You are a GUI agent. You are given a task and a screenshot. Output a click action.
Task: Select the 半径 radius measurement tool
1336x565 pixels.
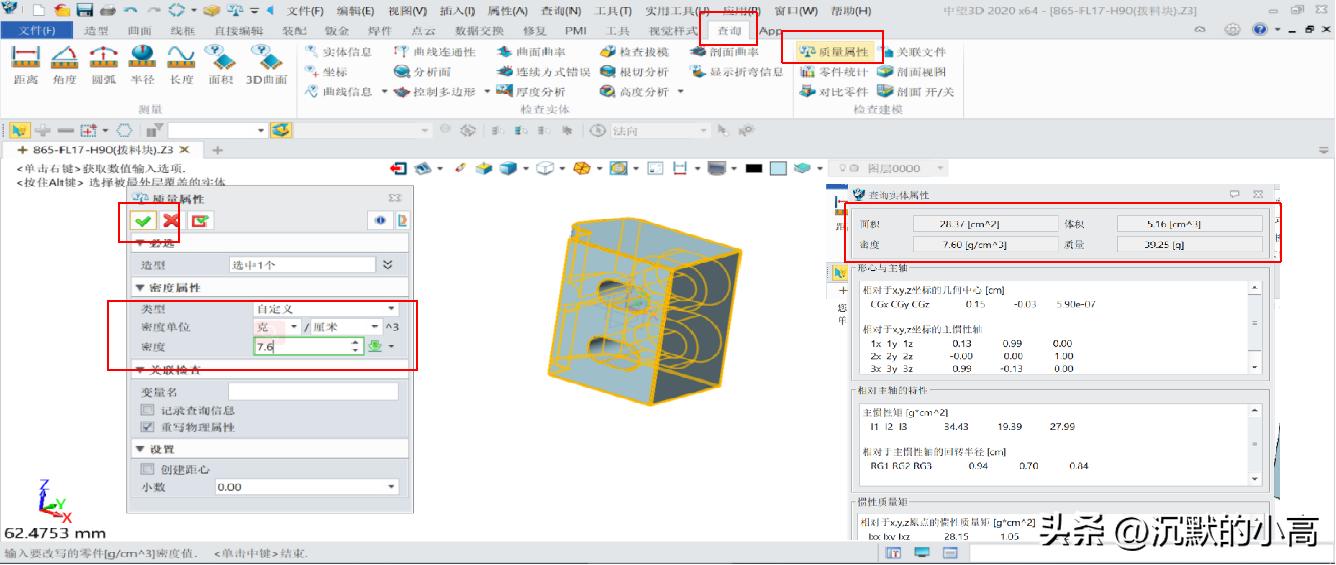[x=143, y=65]
